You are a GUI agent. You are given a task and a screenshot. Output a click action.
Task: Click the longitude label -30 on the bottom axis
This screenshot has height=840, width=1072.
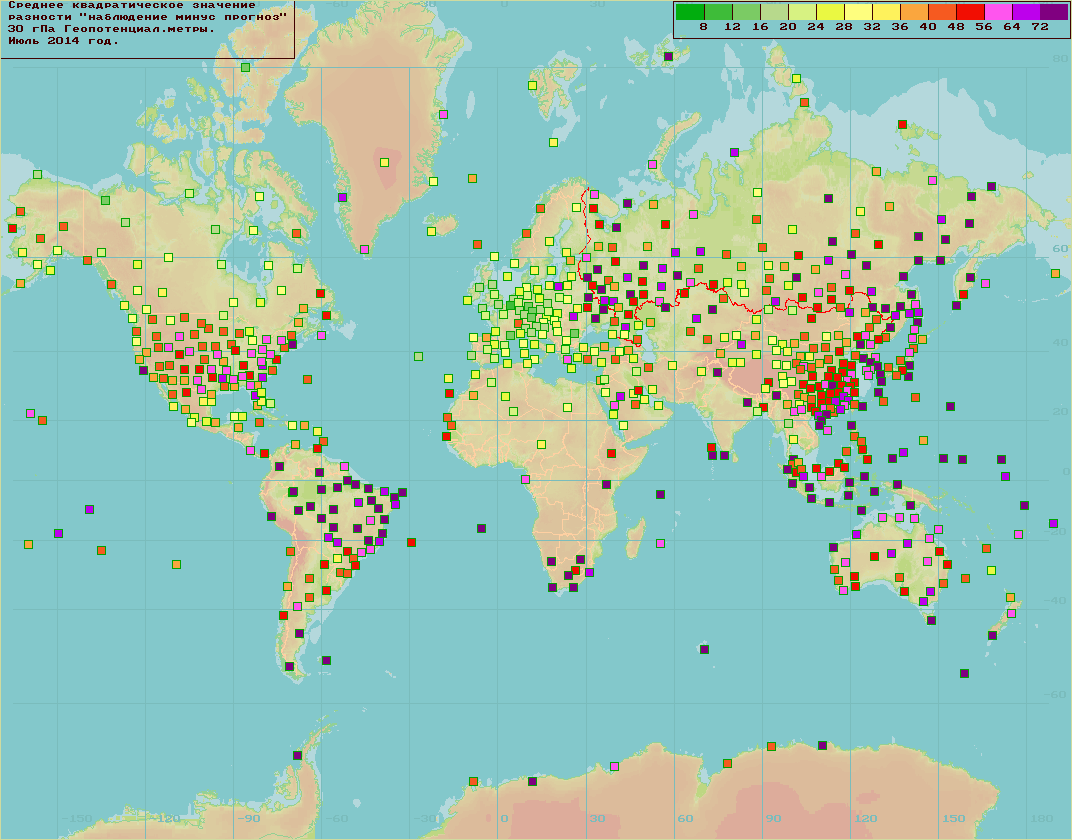(425, 818)
